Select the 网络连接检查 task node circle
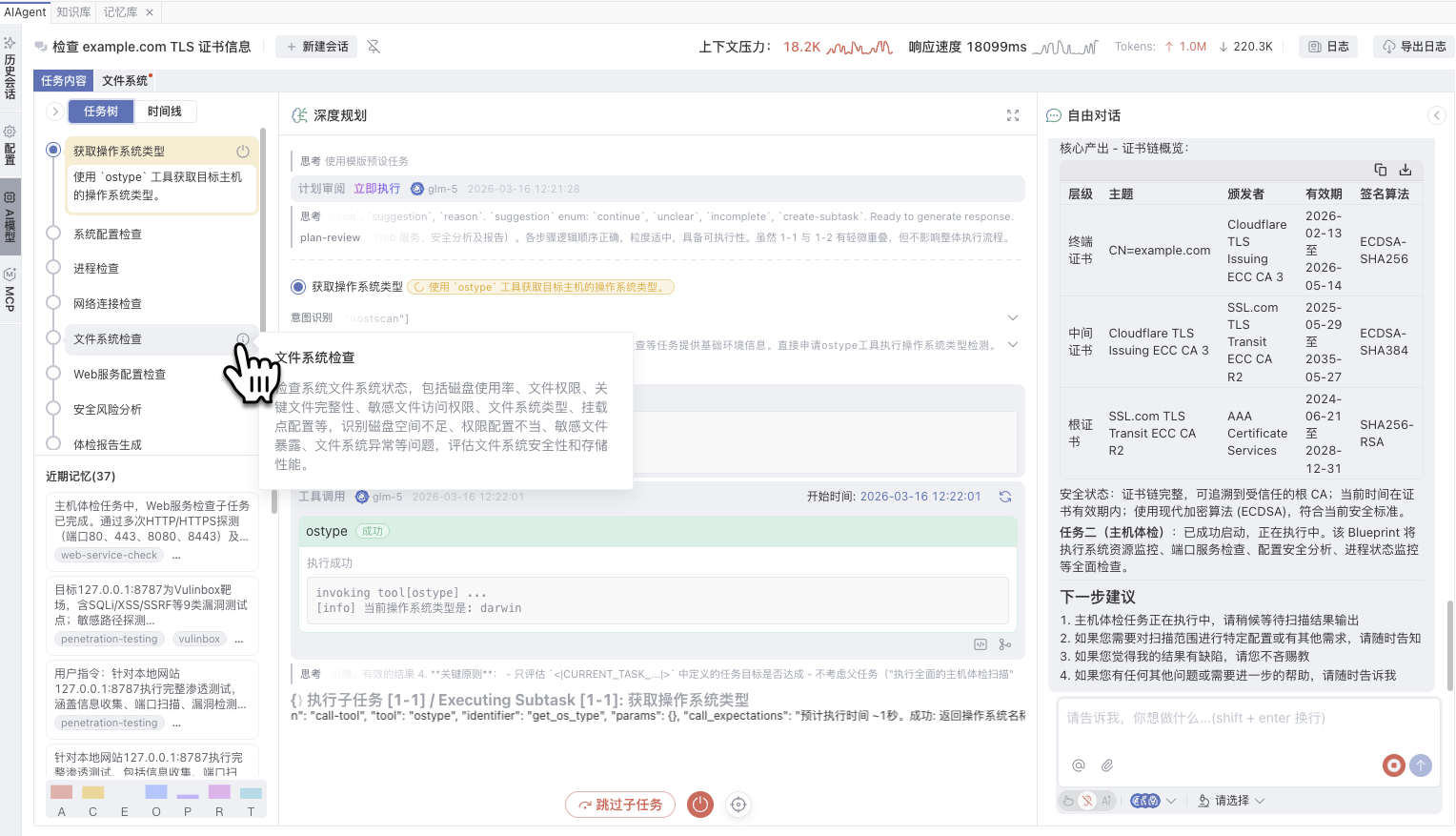 (54, 304)
